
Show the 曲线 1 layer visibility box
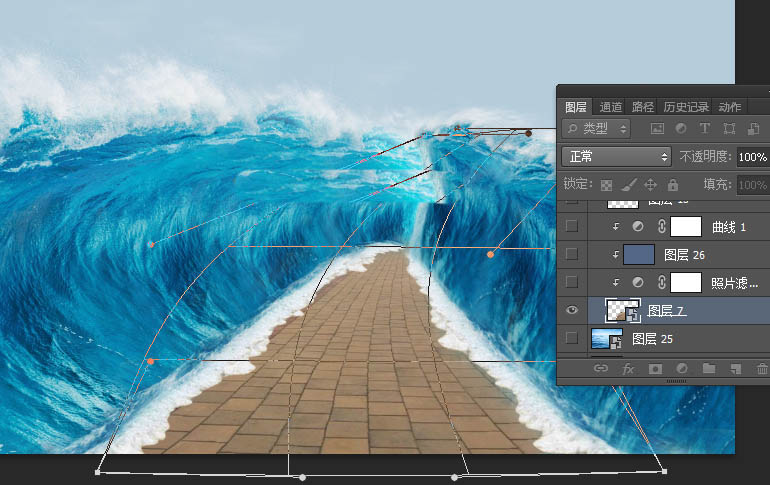[x=572, y=226]
